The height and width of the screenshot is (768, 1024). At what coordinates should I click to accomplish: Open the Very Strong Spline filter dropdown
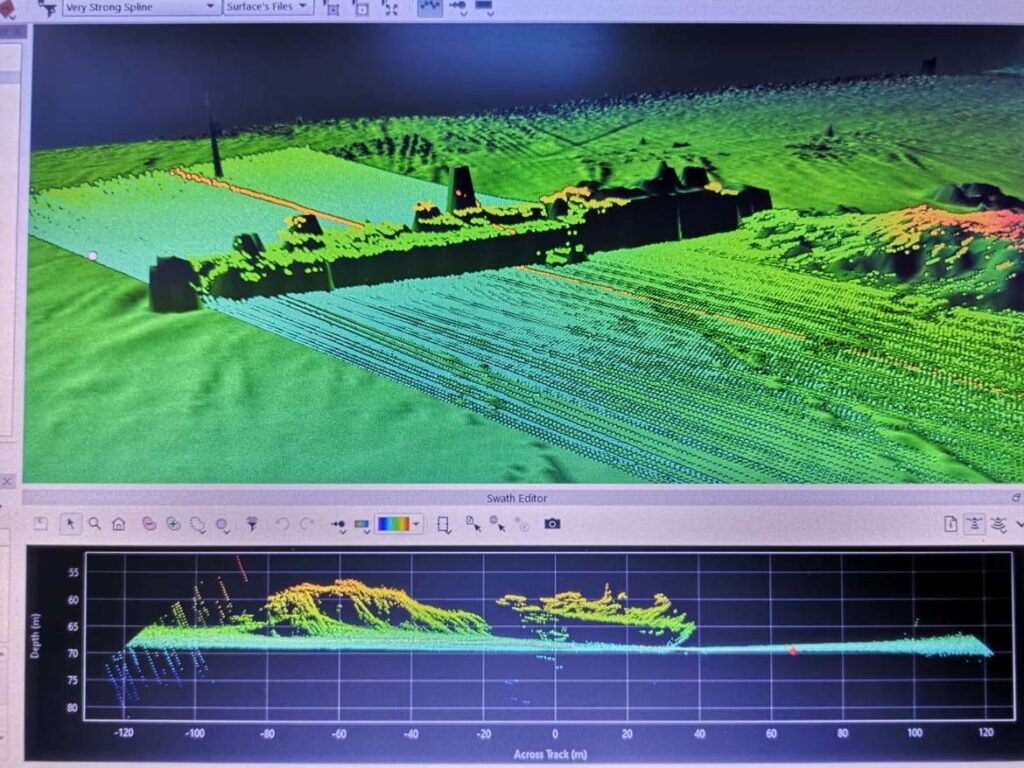(x=140, y=7)
